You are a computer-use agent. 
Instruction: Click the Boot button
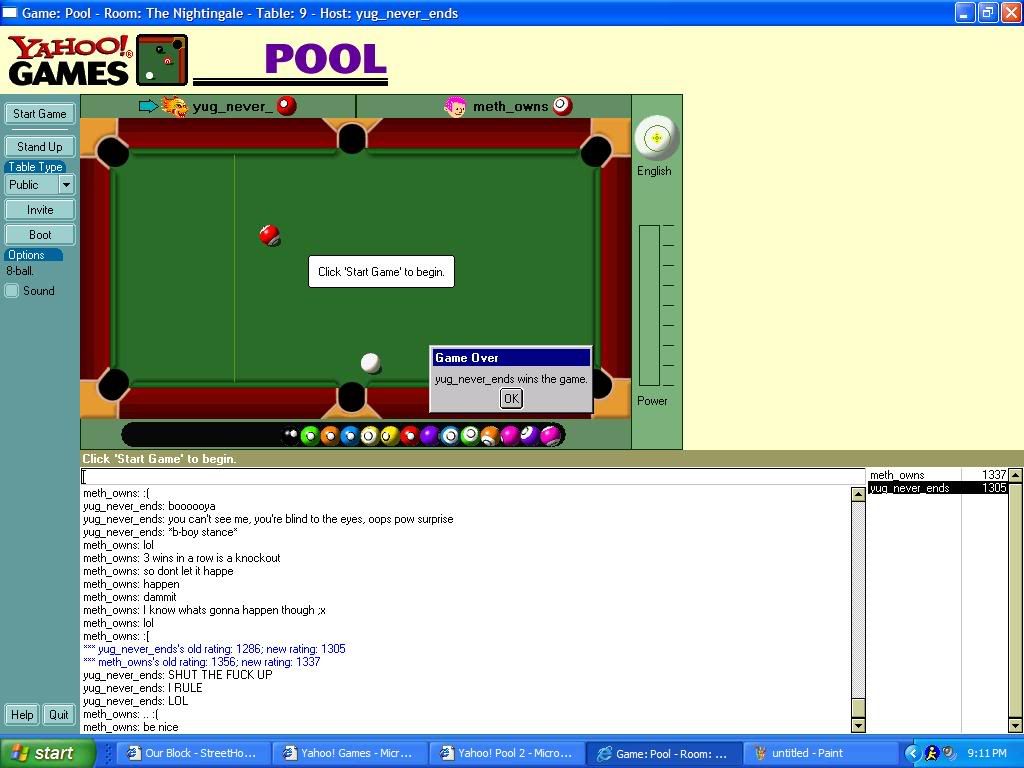click(x=40, y=234)
